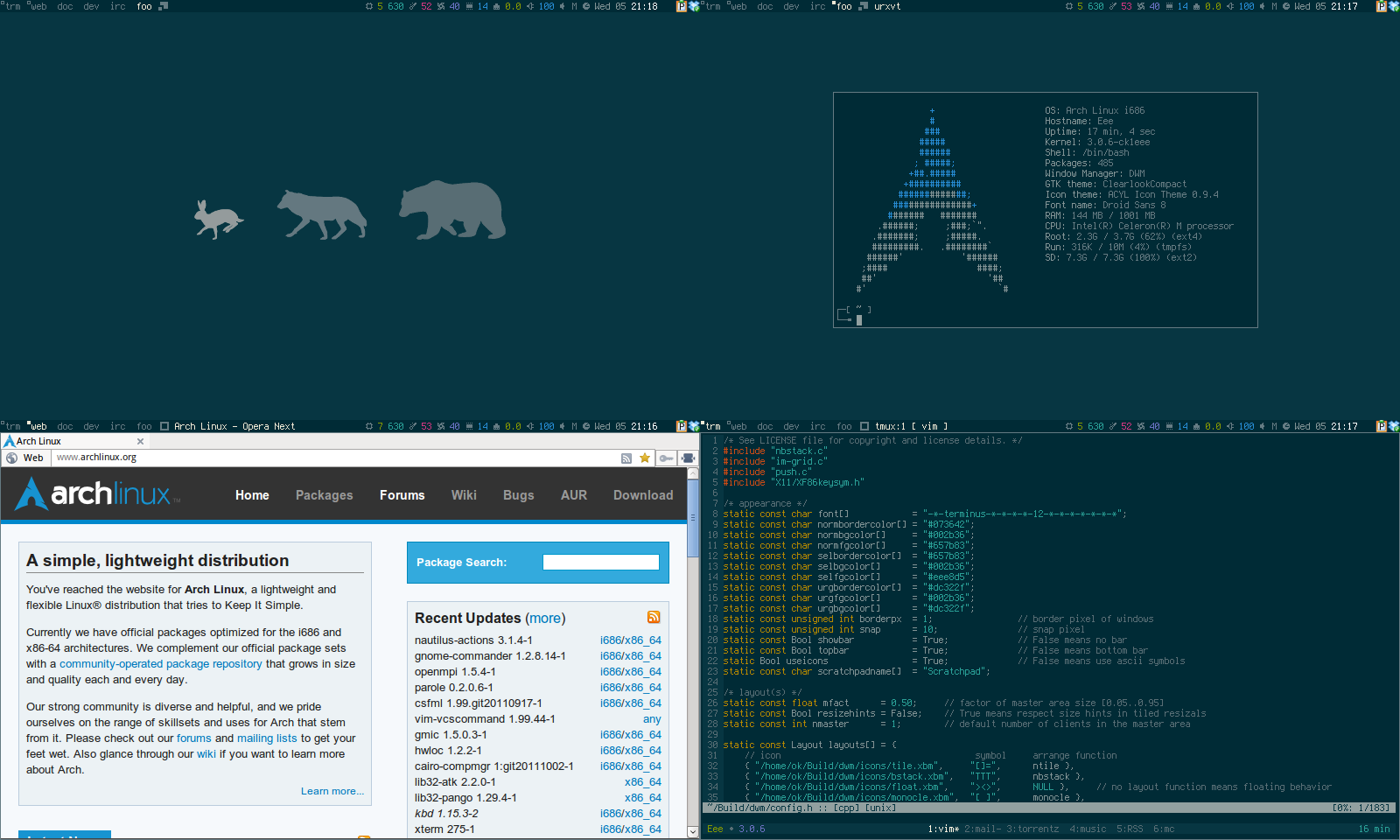Open the 'more' link beside Recent Updates
Screen dimensions: 1400x840
545,619
